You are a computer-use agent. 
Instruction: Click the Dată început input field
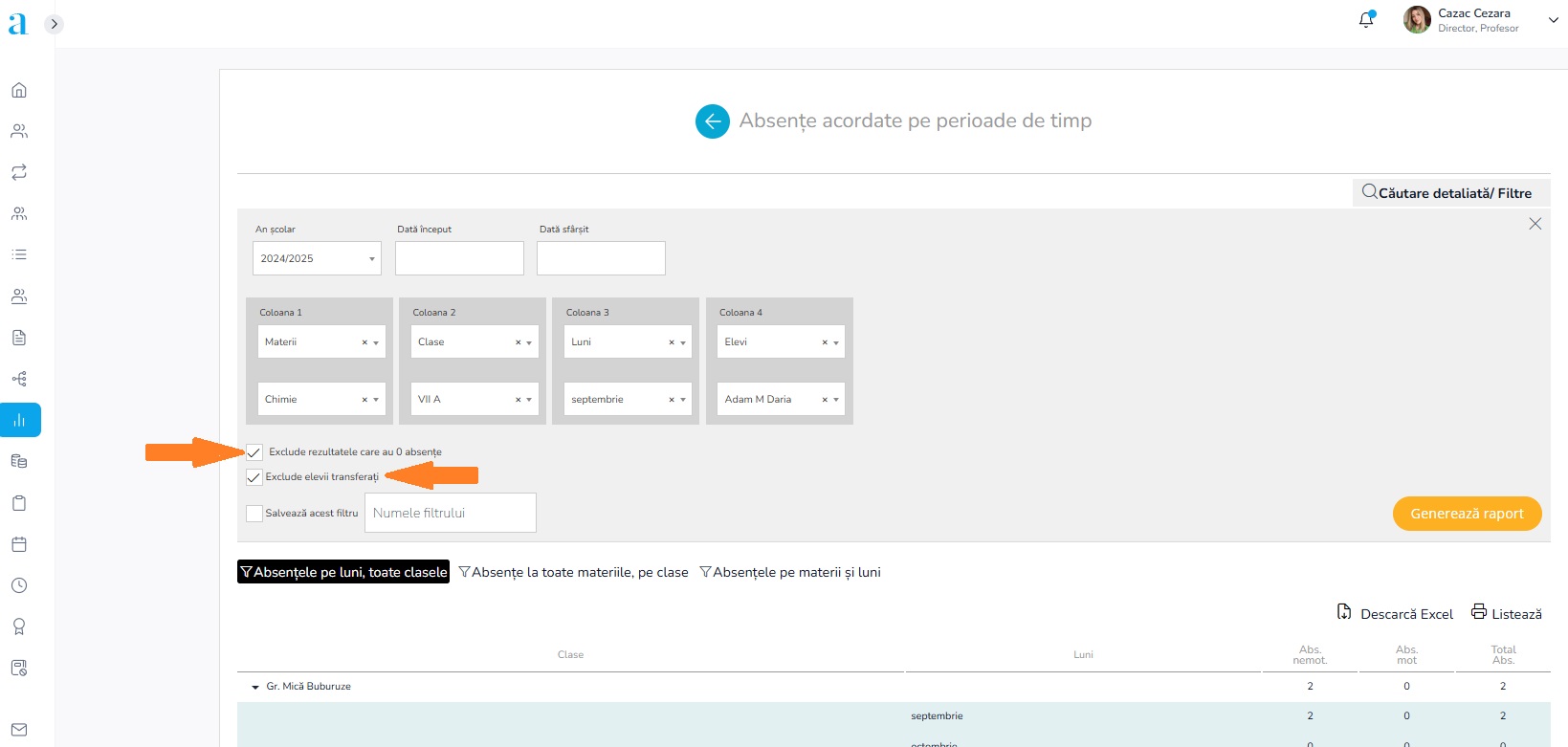point(459,258)
